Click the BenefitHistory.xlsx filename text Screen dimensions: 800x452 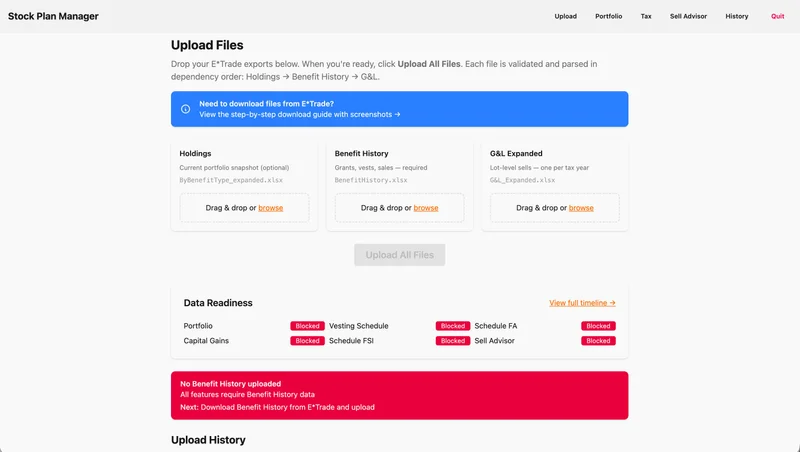[x=371, y=180]
